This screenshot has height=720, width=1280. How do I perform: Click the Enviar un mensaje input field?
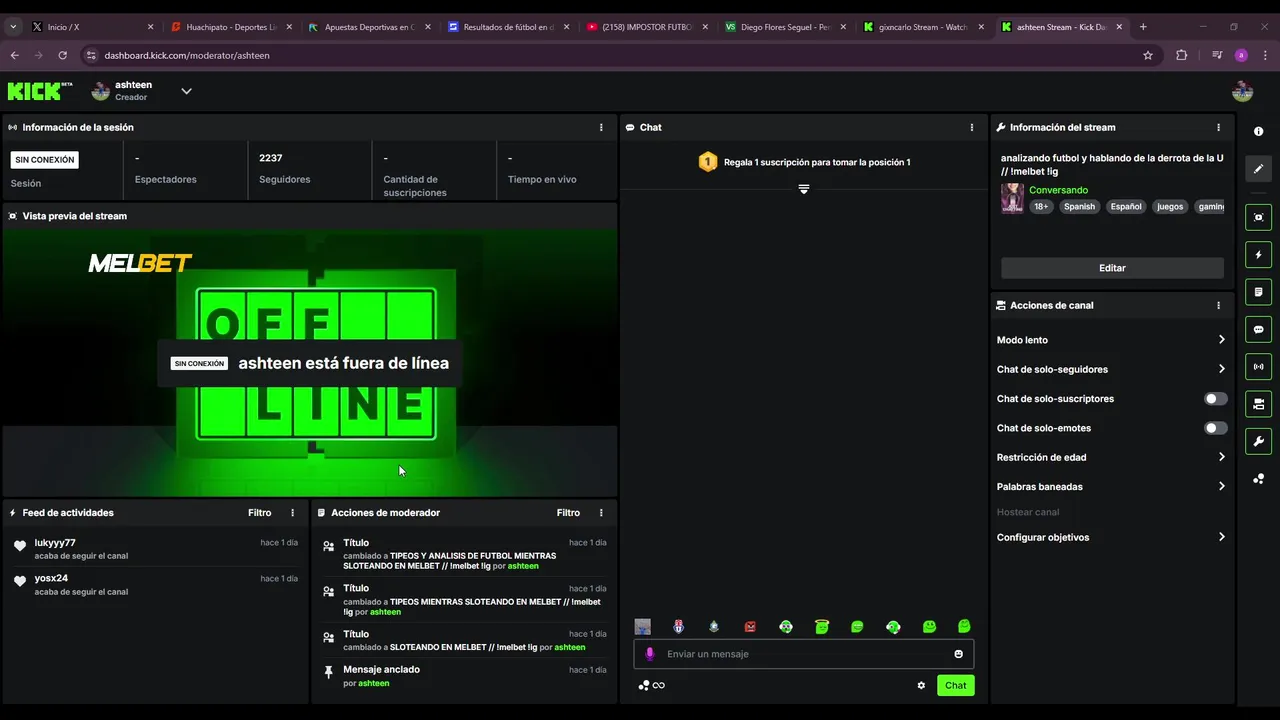tap(803, 654)
